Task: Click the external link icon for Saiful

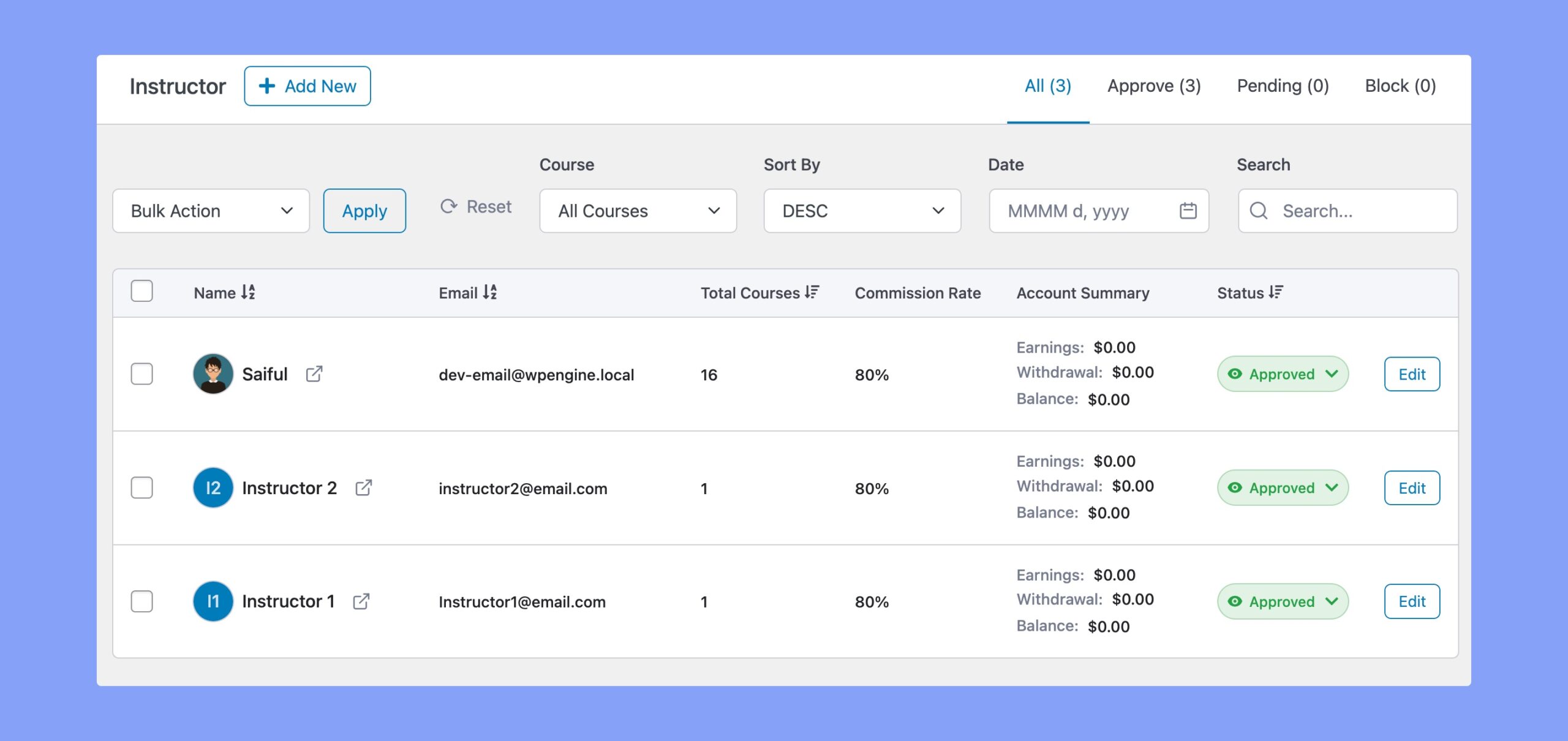Action: pos(315,373)
